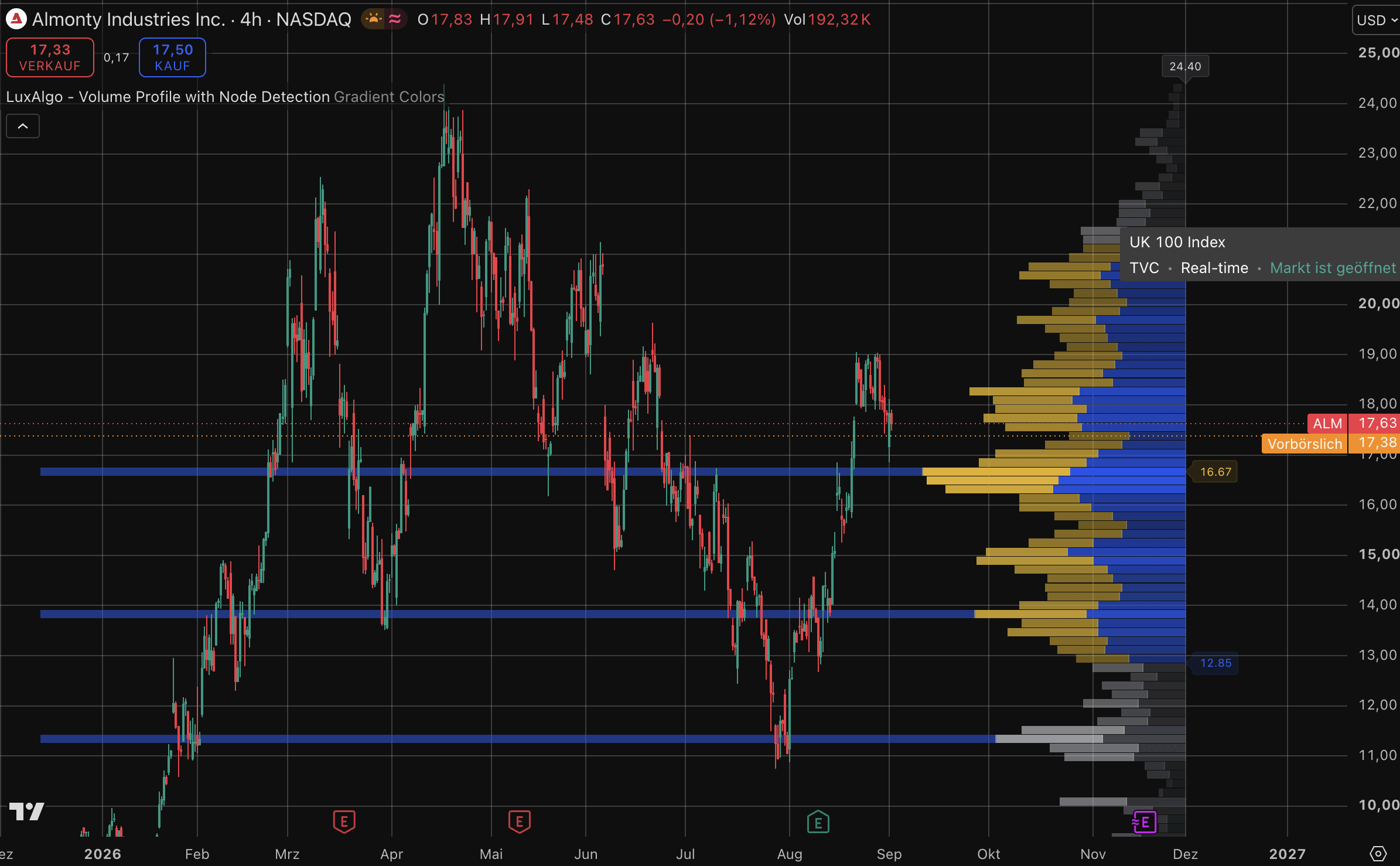Click the Dez label on the time axis
This screenshot has height=866, width=1400.
point(1186,854)
